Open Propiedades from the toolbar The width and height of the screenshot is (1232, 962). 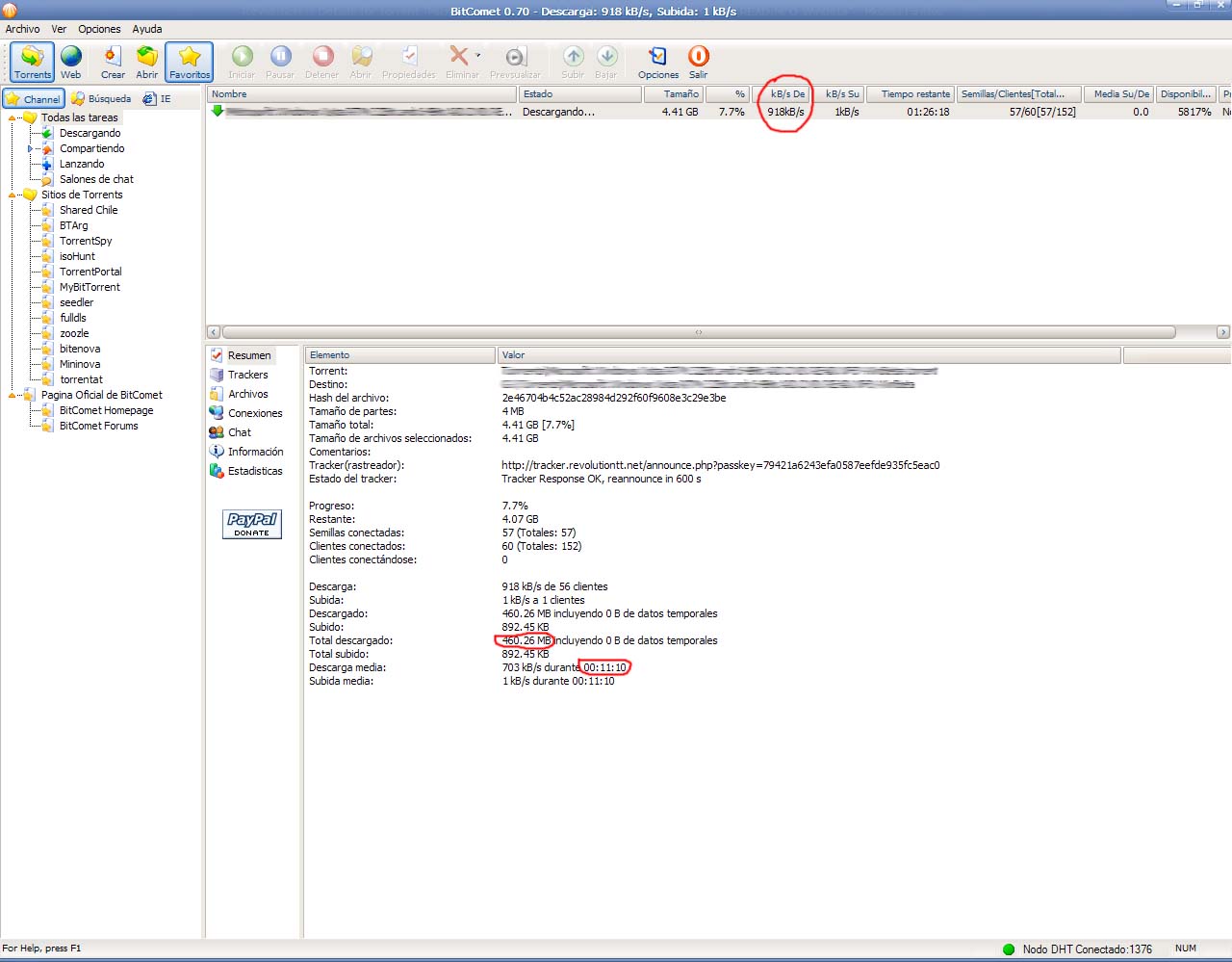pos(409,62)
